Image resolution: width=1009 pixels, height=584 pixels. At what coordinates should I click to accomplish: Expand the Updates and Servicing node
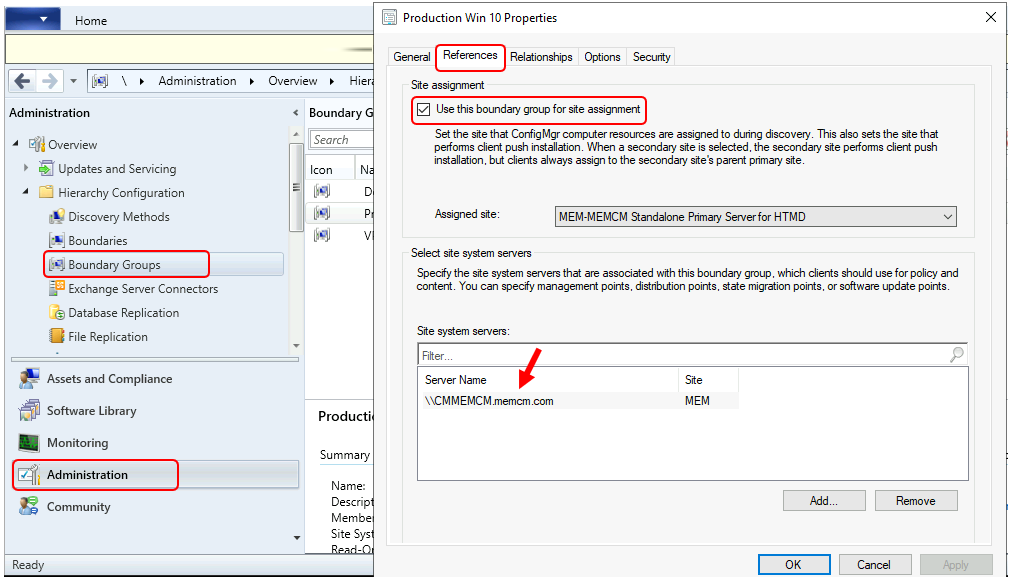(x=26, y=168)
